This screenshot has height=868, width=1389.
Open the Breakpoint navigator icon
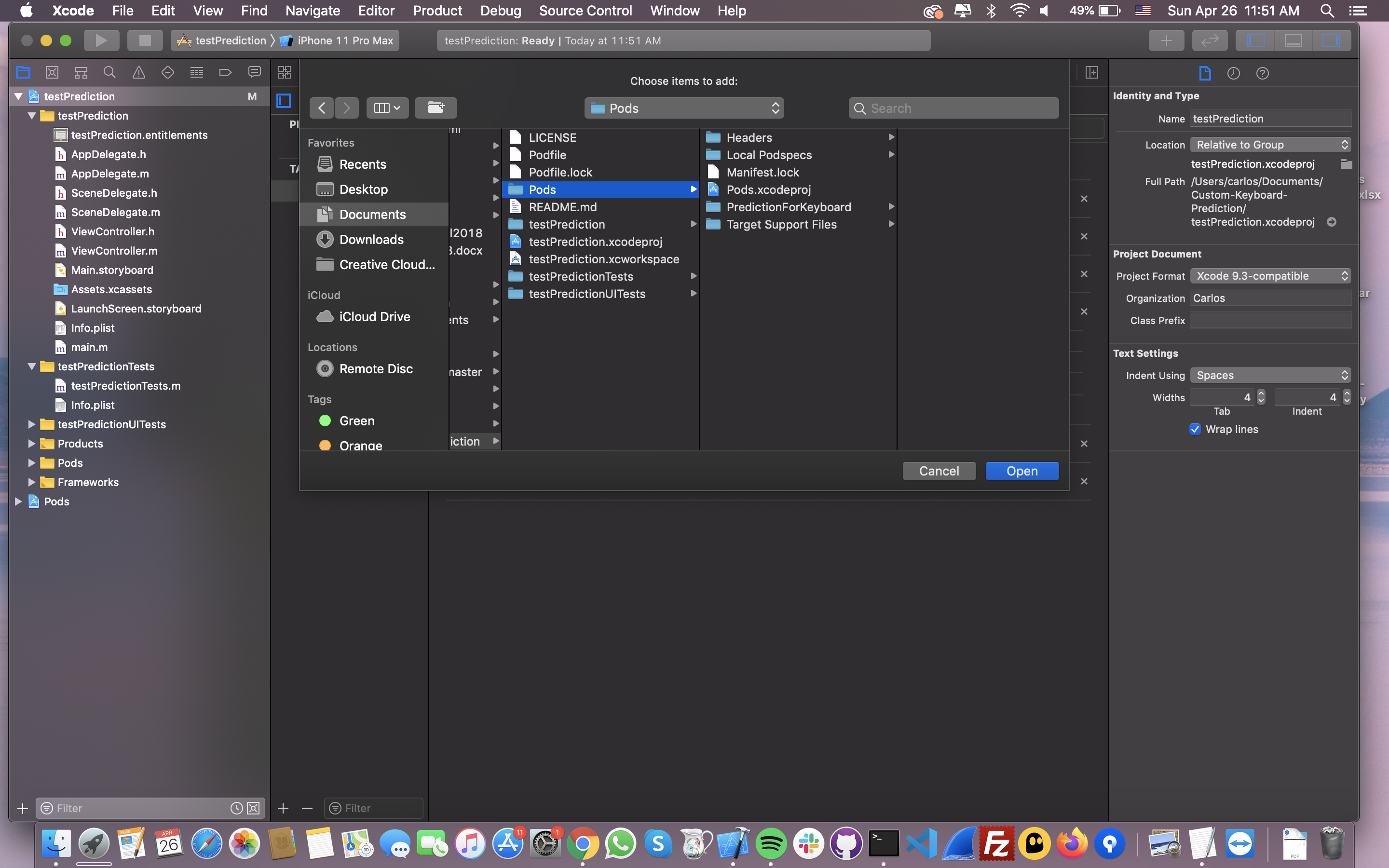(x=226, y=72)
